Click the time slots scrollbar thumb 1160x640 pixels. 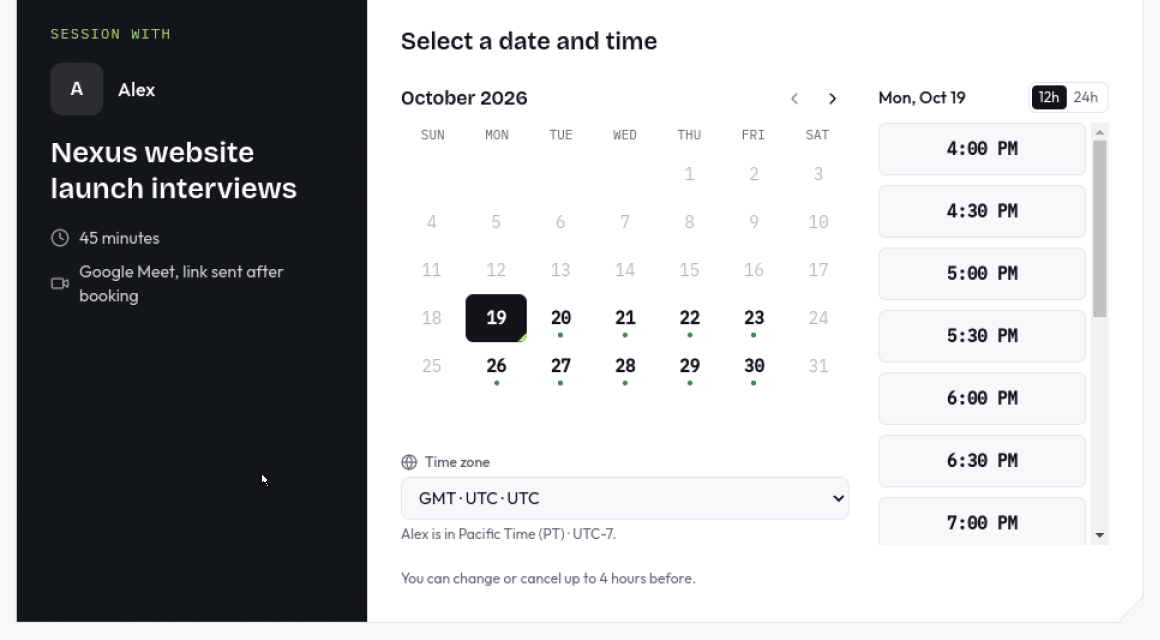coord(1100,229)
